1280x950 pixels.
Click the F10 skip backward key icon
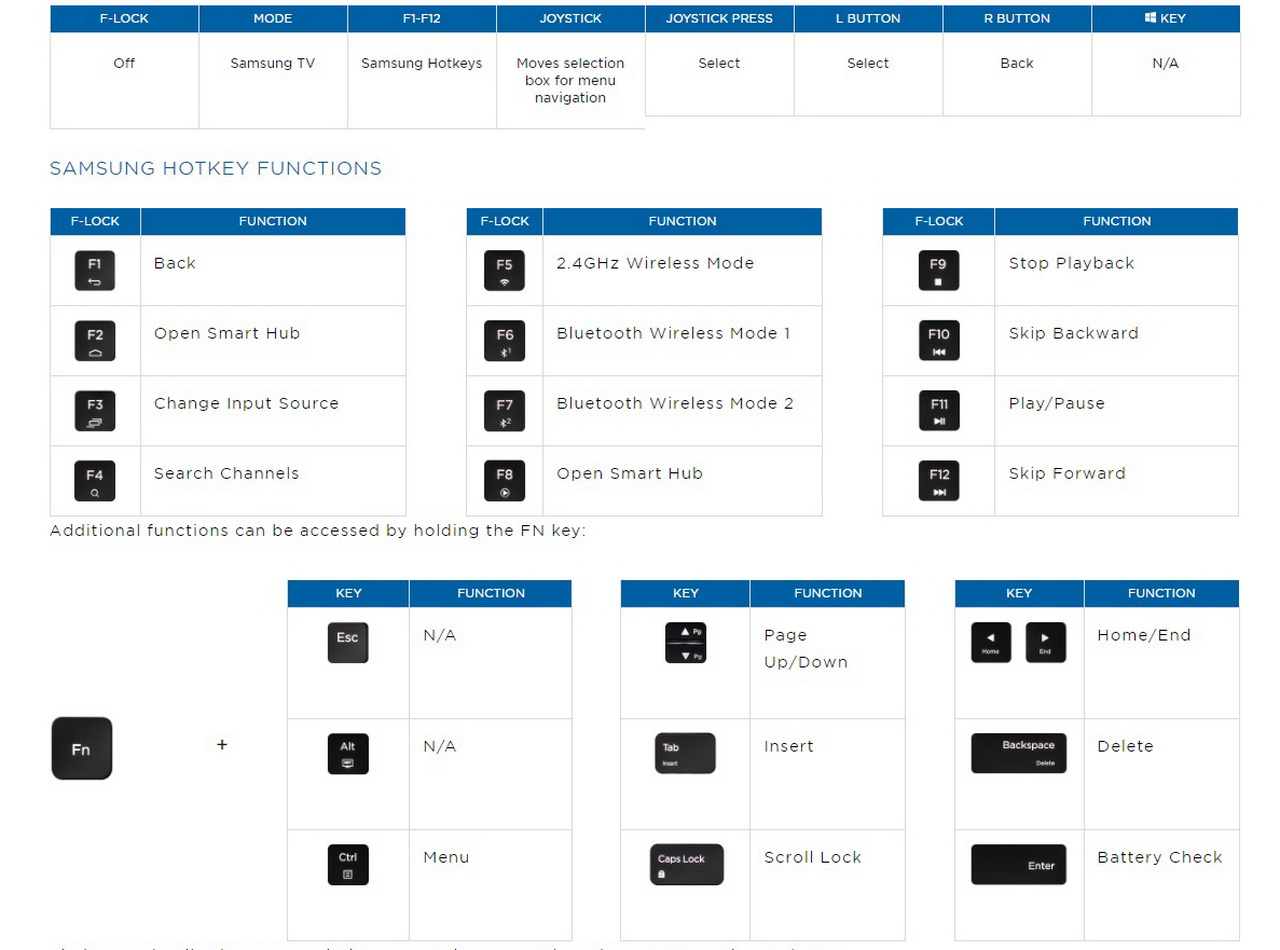pyautogui.click(x=939, y=341)
